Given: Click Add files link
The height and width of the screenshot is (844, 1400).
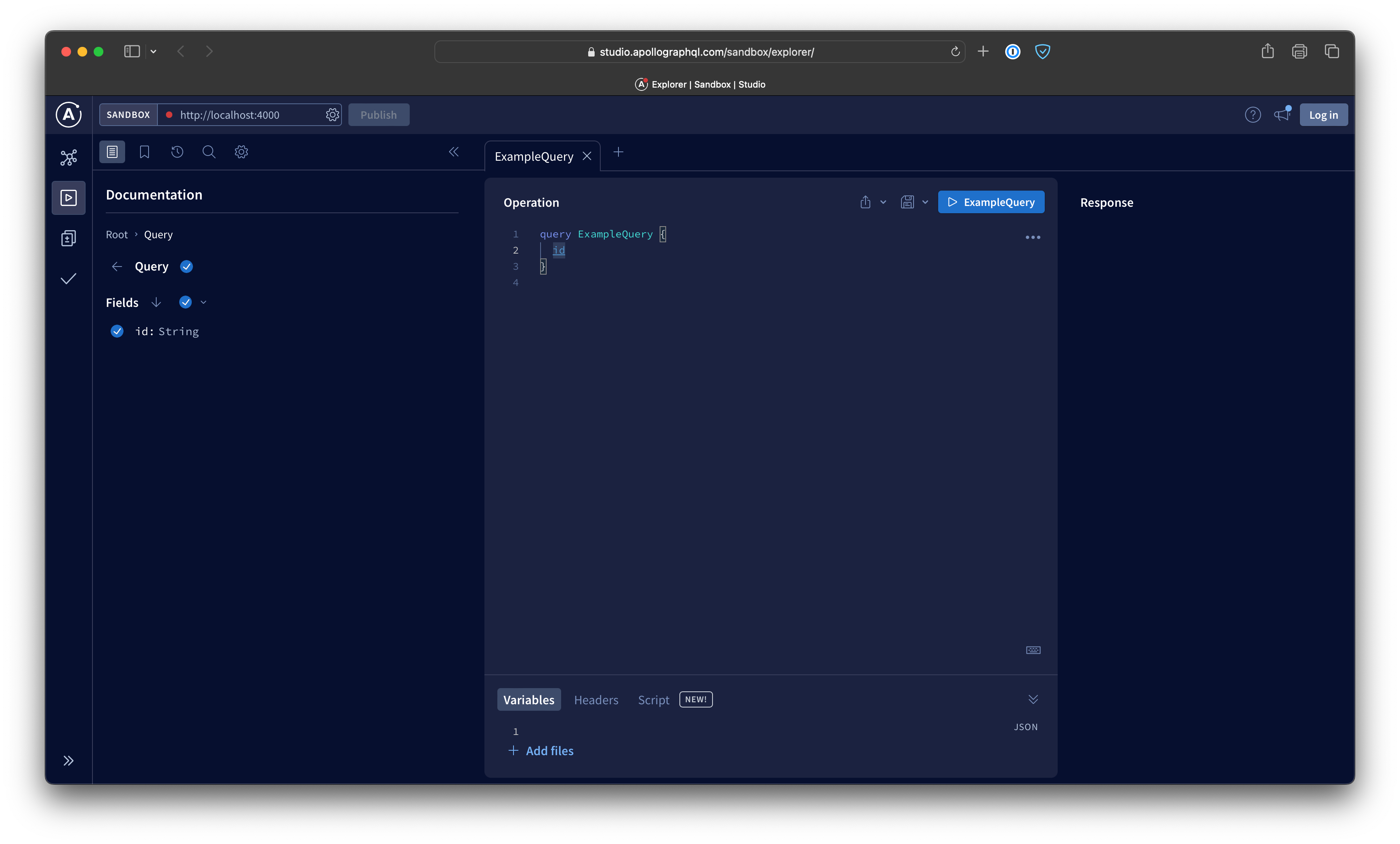Looking at the screenshot, I should click(x=541, y=751).
